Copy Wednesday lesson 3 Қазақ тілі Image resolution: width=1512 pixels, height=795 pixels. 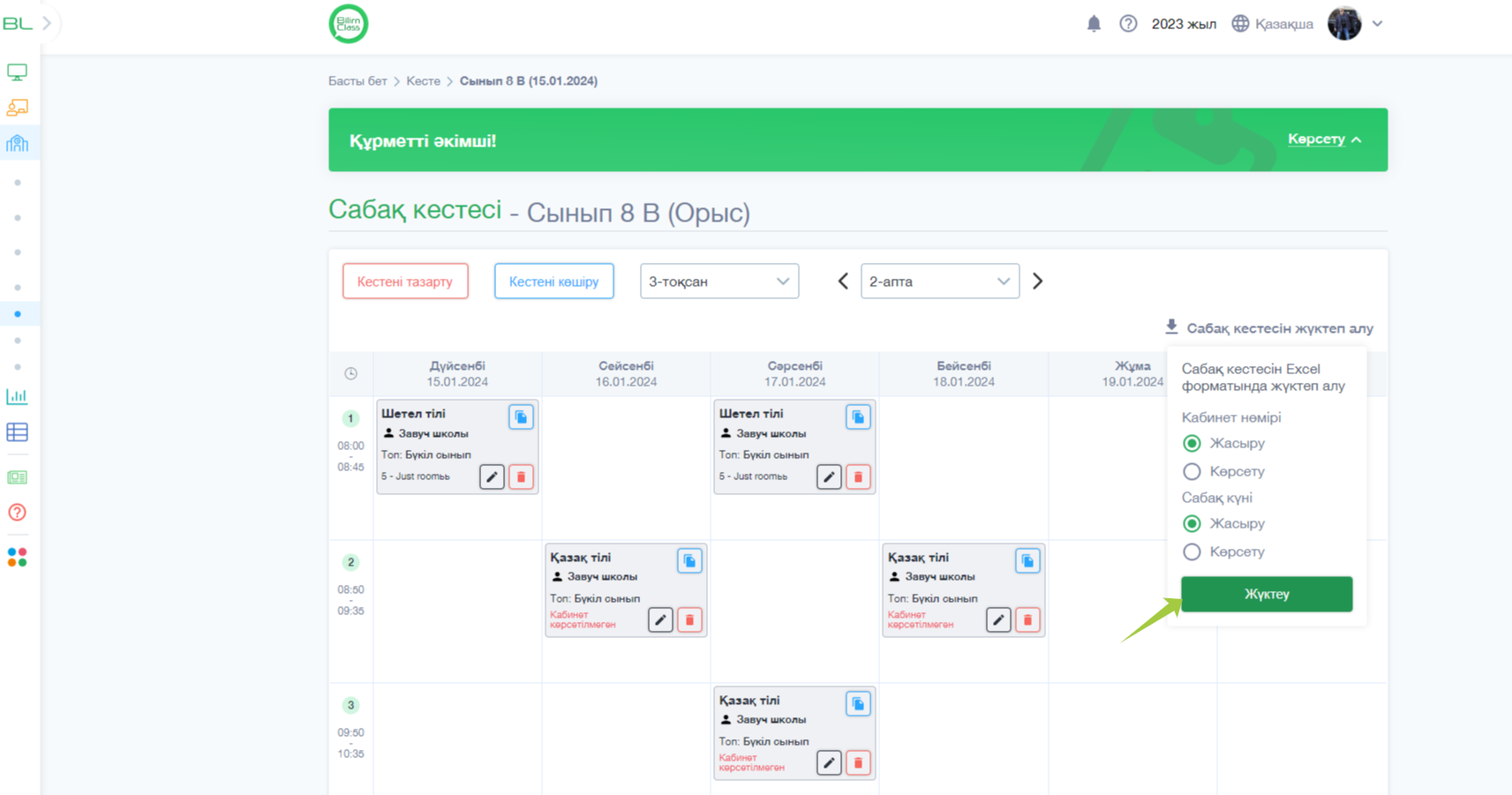(x=858, y=704)
